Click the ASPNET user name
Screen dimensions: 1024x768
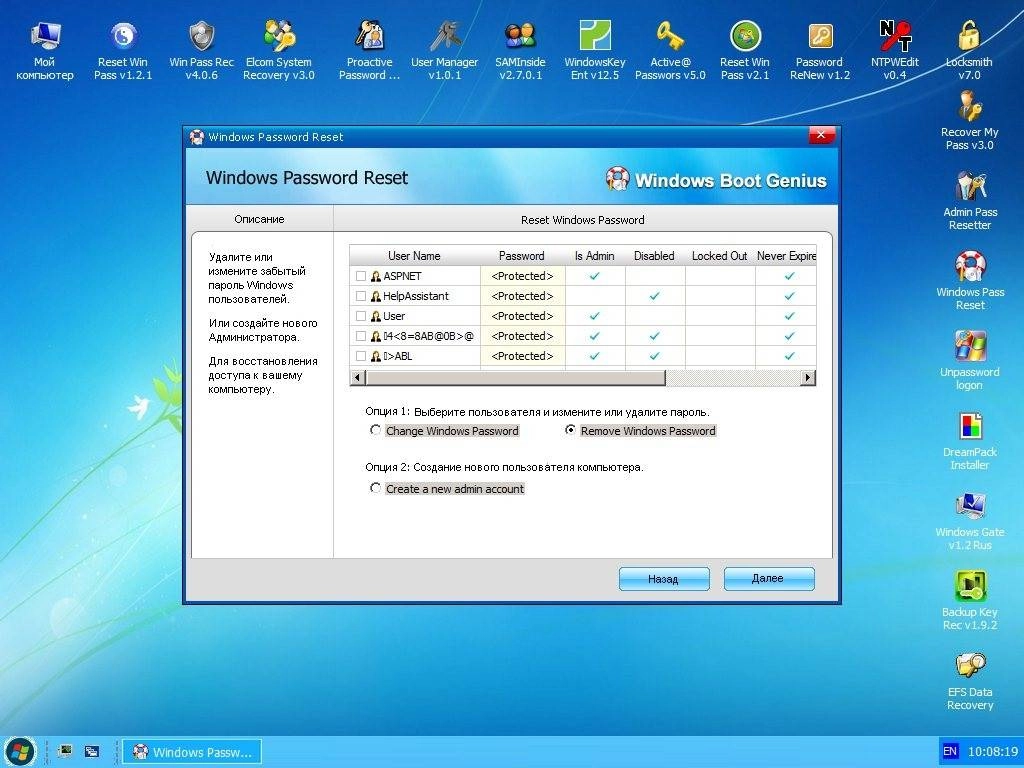point(402,276)
